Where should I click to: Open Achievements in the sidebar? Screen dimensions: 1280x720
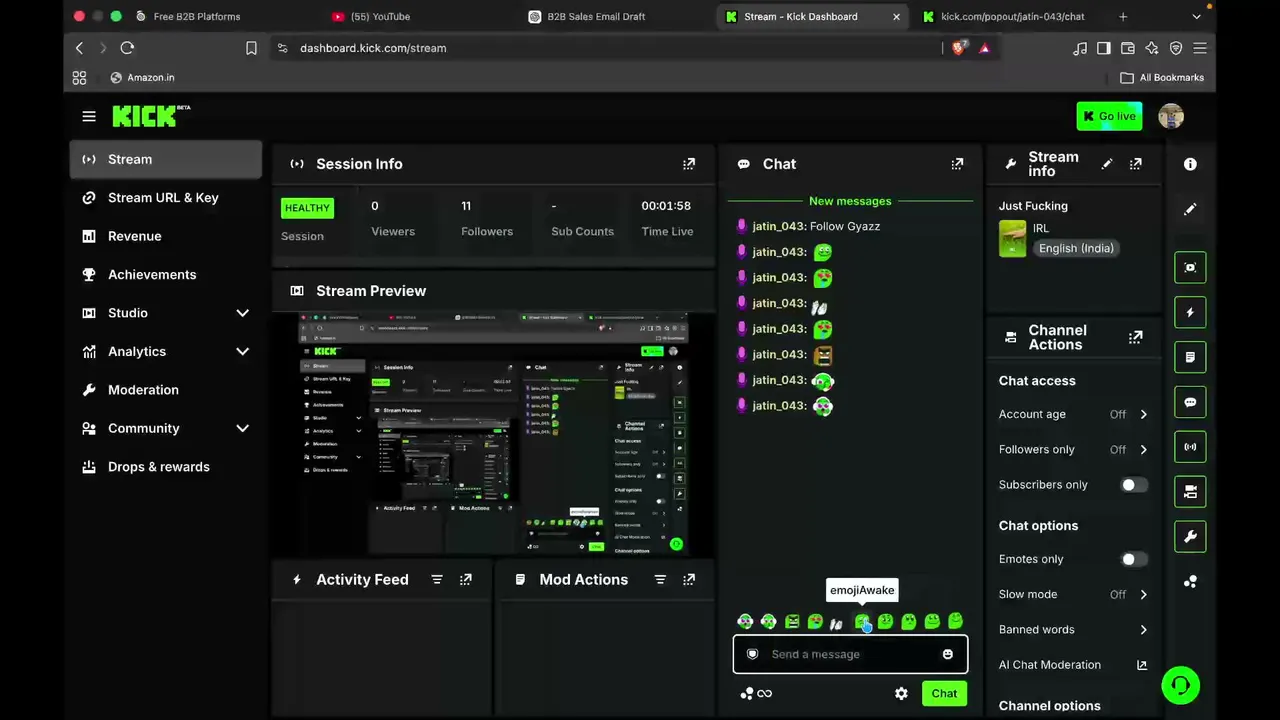tap(166, 275)
